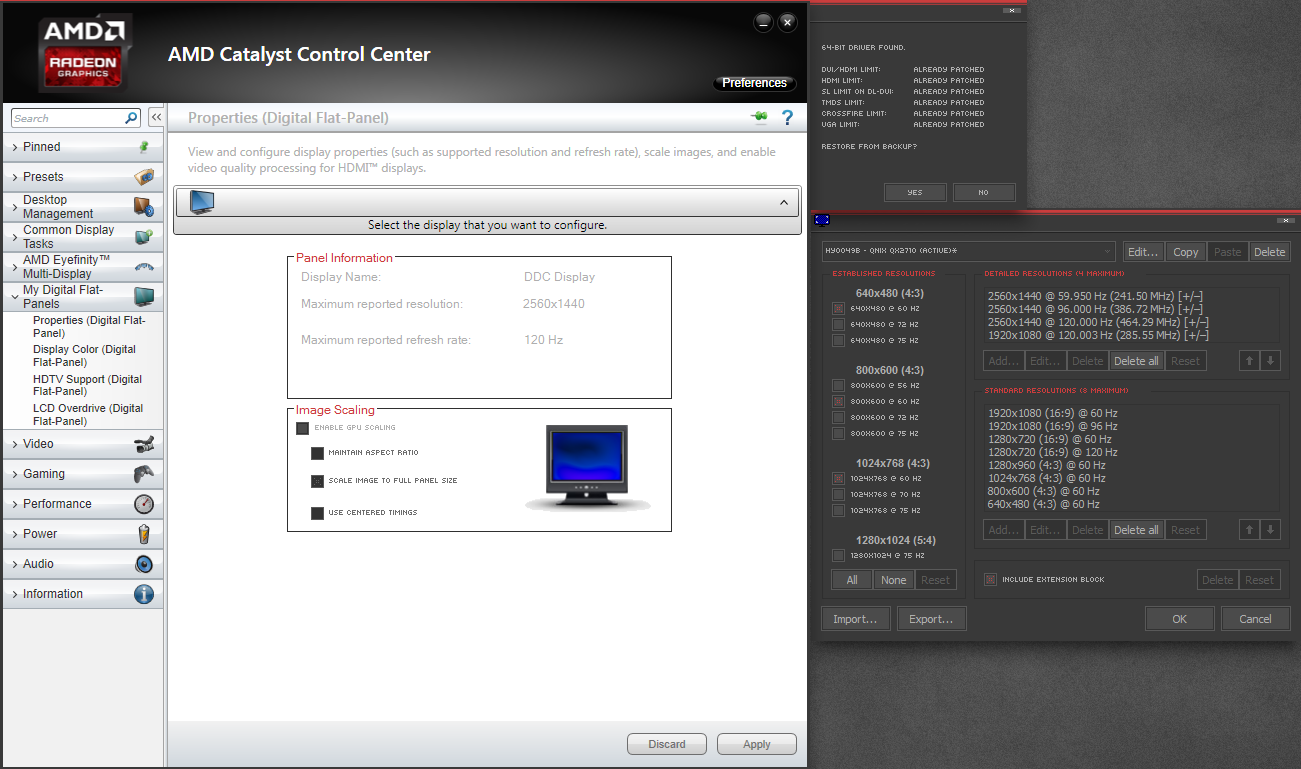Select Maintain Aspect Ratio option
1301x769 pixels.
click(x=318, y=453)
